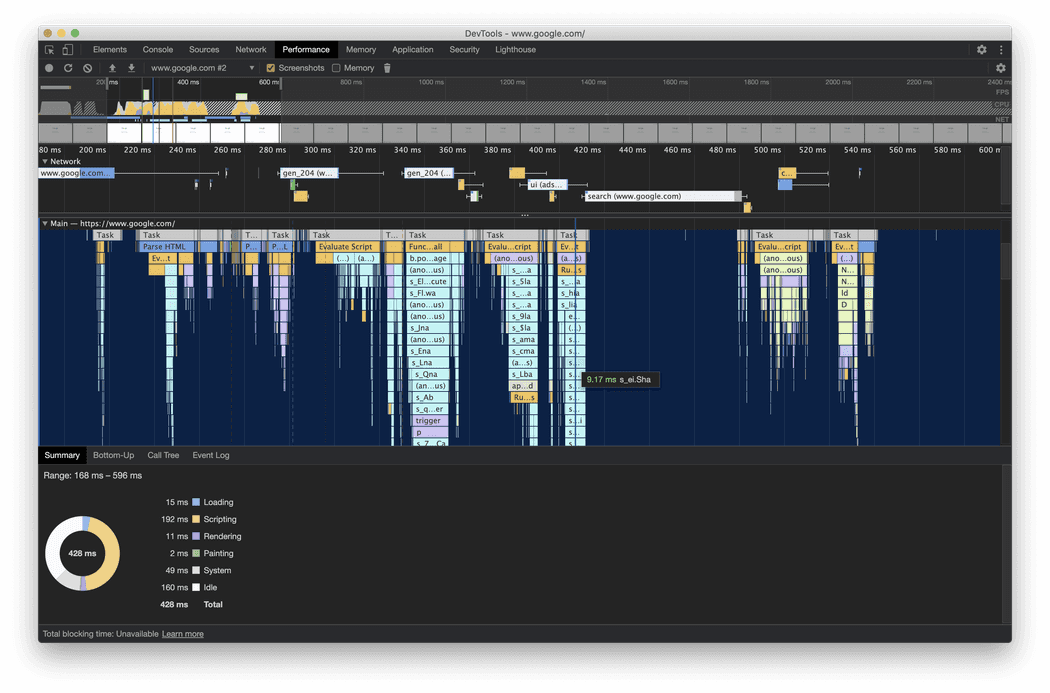
Task: Click the record performance button
Action: point(48,68)
